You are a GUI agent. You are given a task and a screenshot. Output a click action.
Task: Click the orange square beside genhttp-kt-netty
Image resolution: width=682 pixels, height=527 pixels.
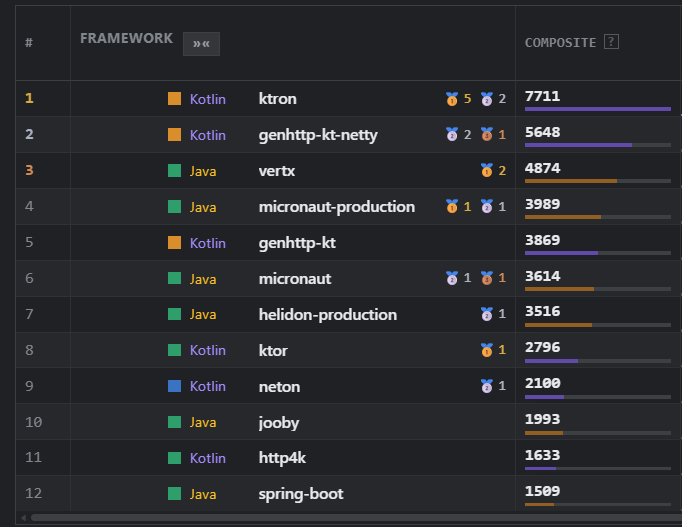coord(174,134)
